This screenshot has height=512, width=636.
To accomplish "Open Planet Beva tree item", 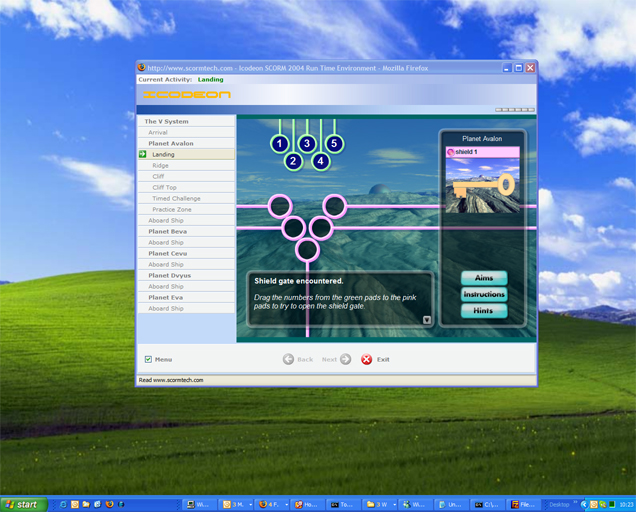I will coord(187,231).
